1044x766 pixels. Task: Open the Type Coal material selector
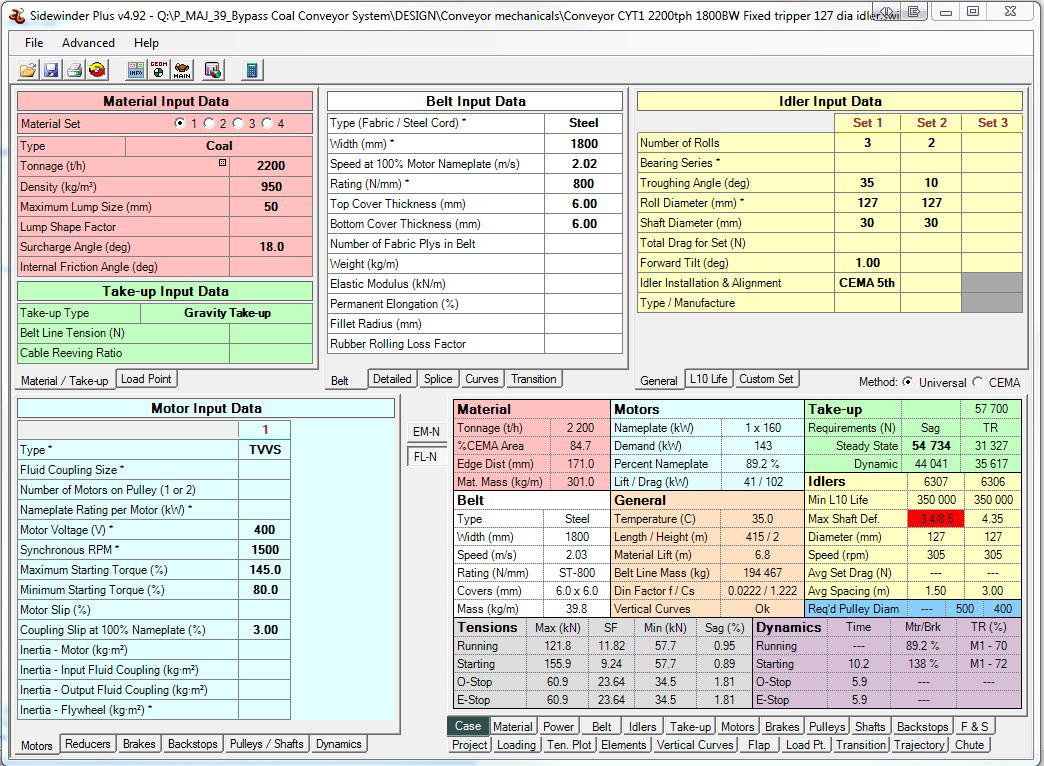[x=219, y=146]
